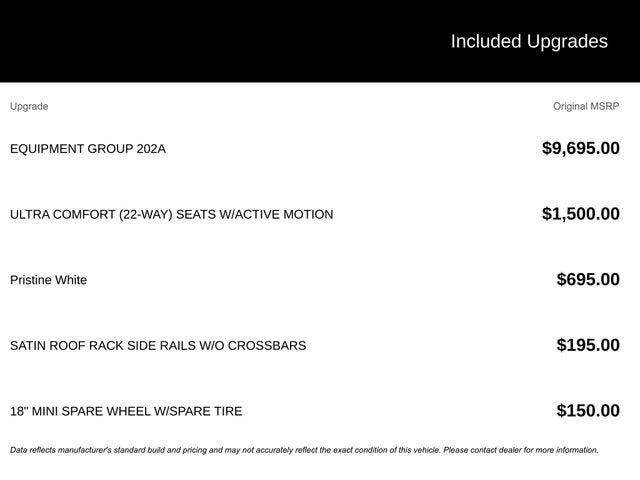Select the Upgrade column header
640x480 pixels.
pyautogui.click(x=29, y=106)
